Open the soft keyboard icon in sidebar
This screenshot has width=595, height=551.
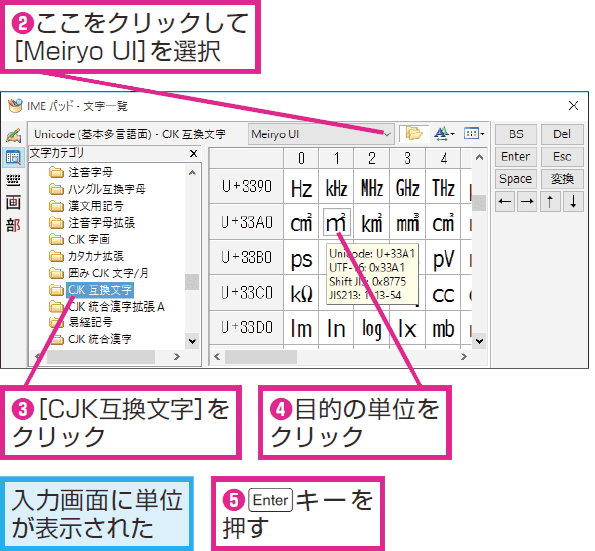pos(14,180)
